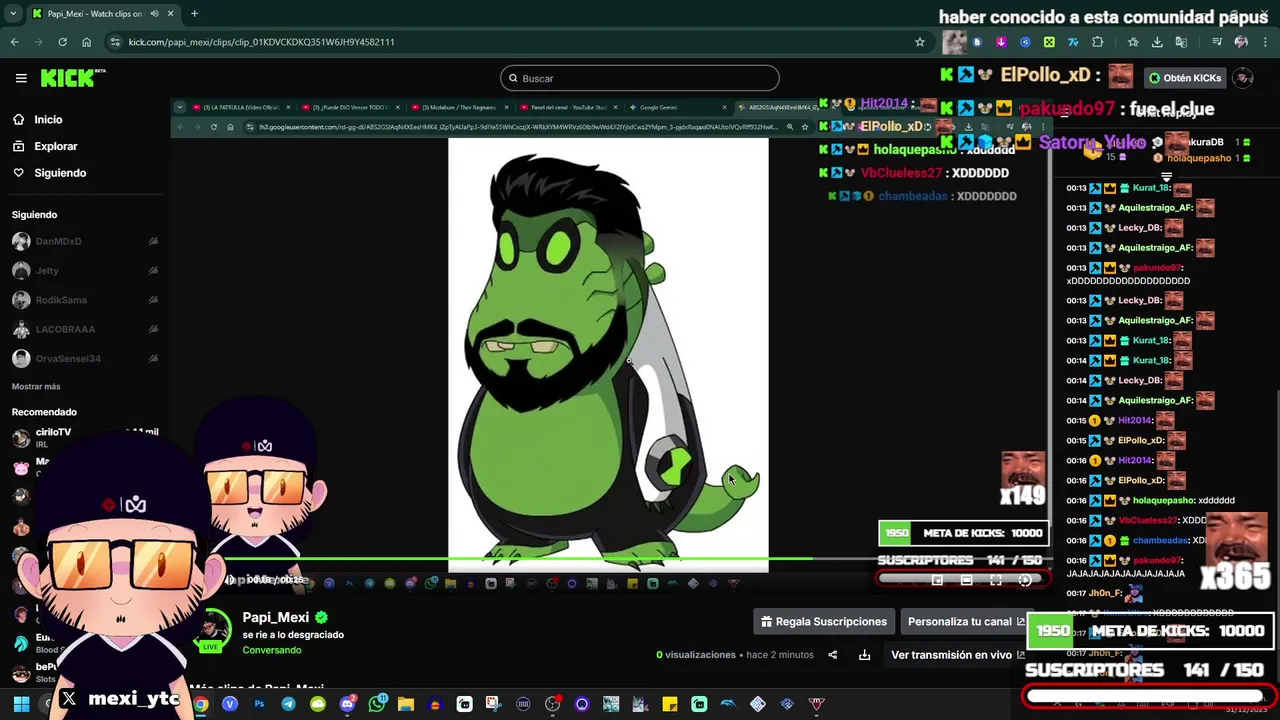Open browser Downloads icon
Viewport: 1280px width, 720px height.
[x=1157, y=42]
